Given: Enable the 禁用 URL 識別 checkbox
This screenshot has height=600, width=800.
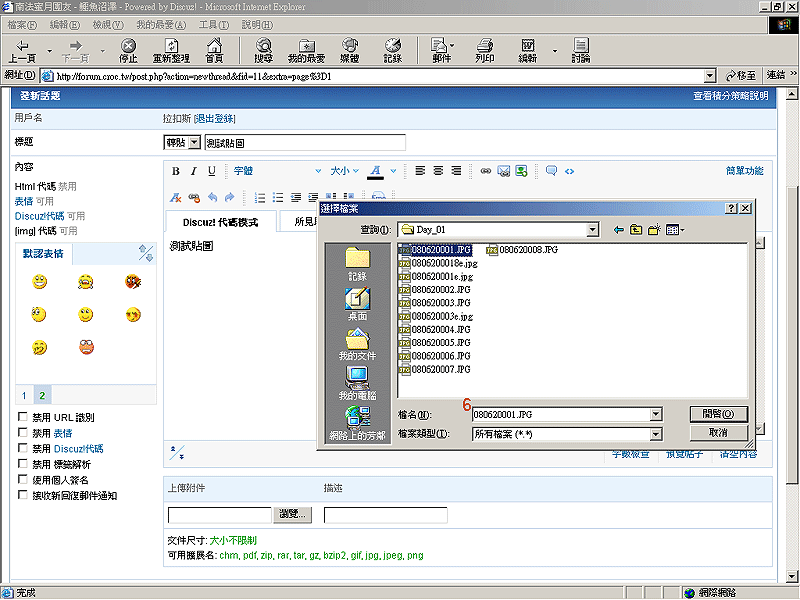Looking at the screenshot, I should (x=23, y=417).
